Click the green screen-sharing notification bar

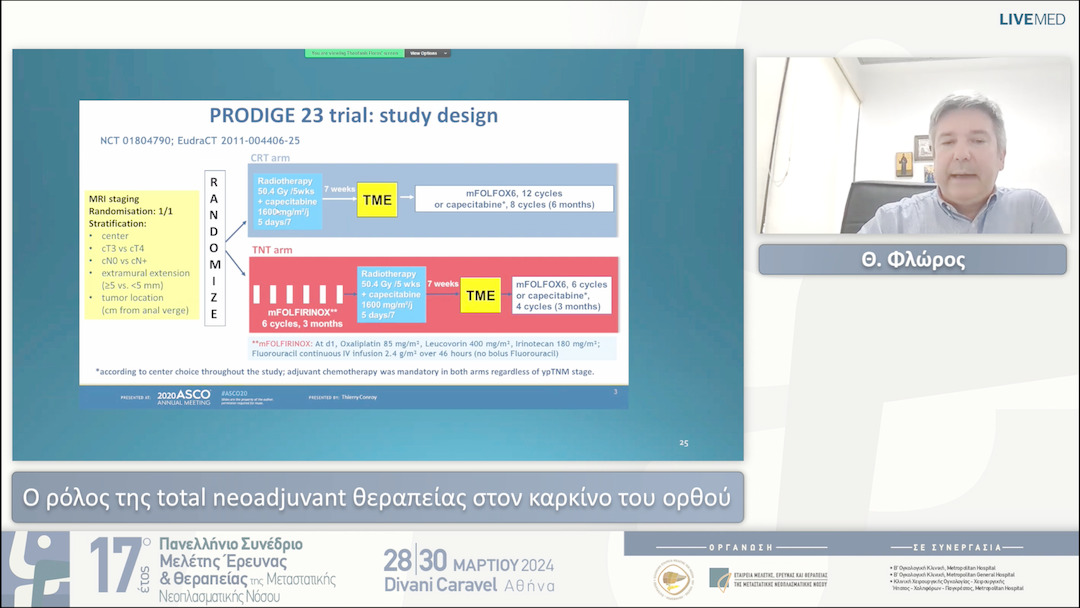[x=354, y=53]
